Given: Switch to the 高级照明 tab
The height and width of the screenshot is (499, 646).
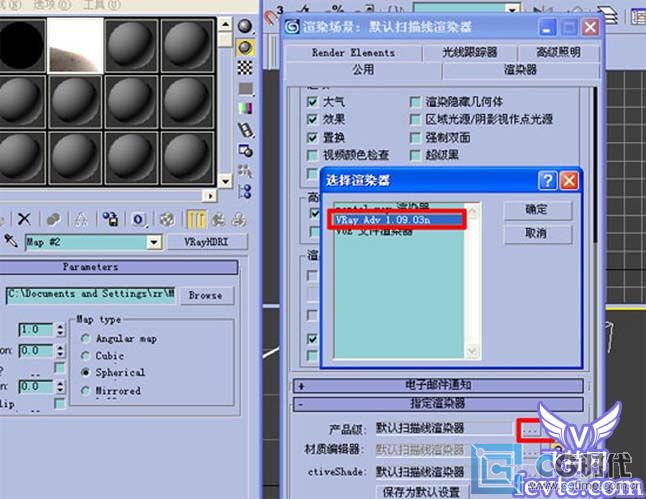Looking at the screenshot, I should [559, 52].
